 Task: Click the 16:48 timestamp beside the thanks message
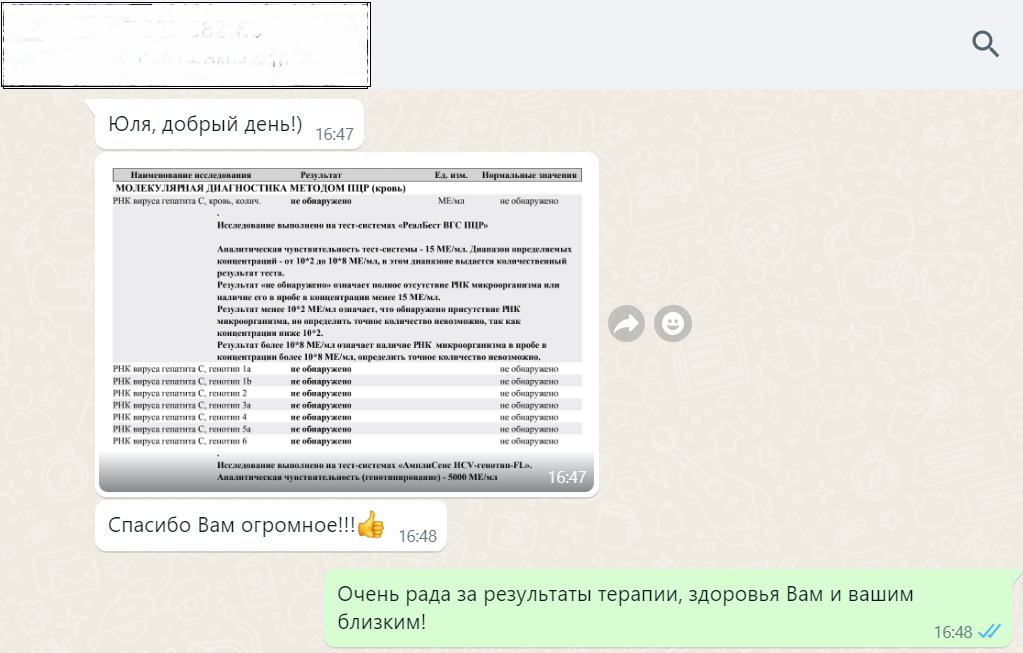click(x=418, y=536)
